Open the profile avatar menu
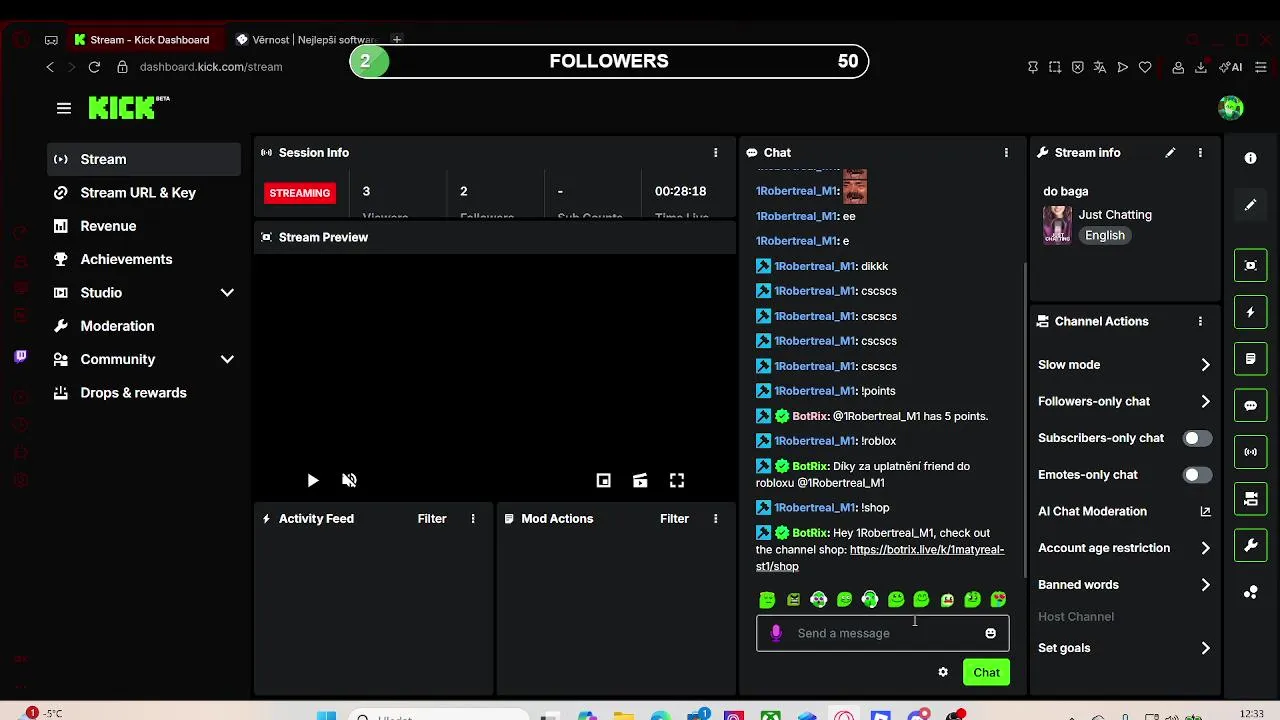This screenshot has height=720, width=1280. (1231, 108)
